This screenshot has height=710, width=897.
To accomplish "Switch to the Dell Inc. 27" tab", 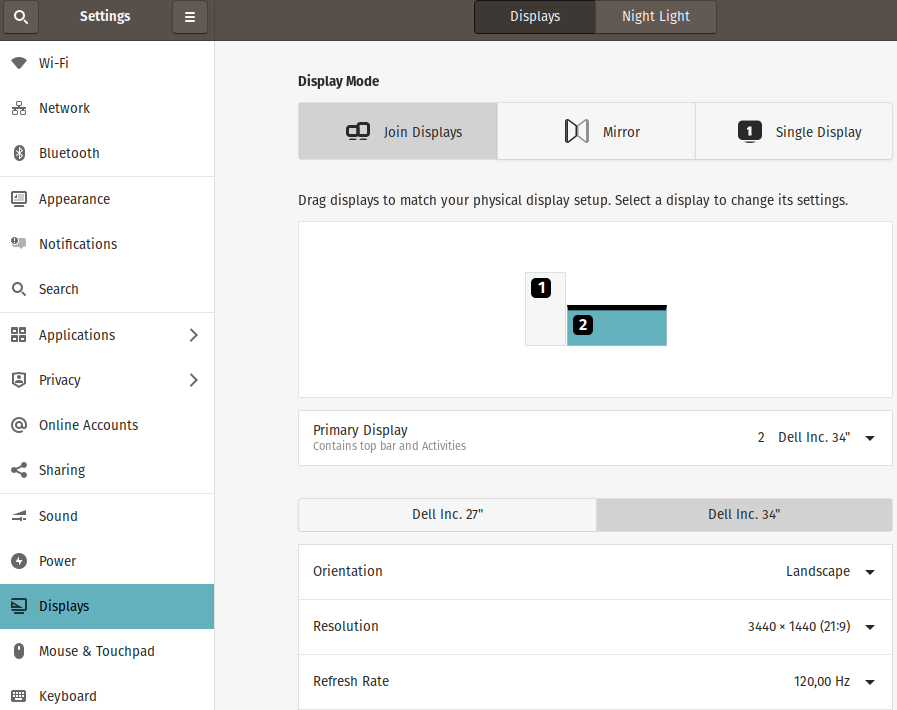I will 447,514.
